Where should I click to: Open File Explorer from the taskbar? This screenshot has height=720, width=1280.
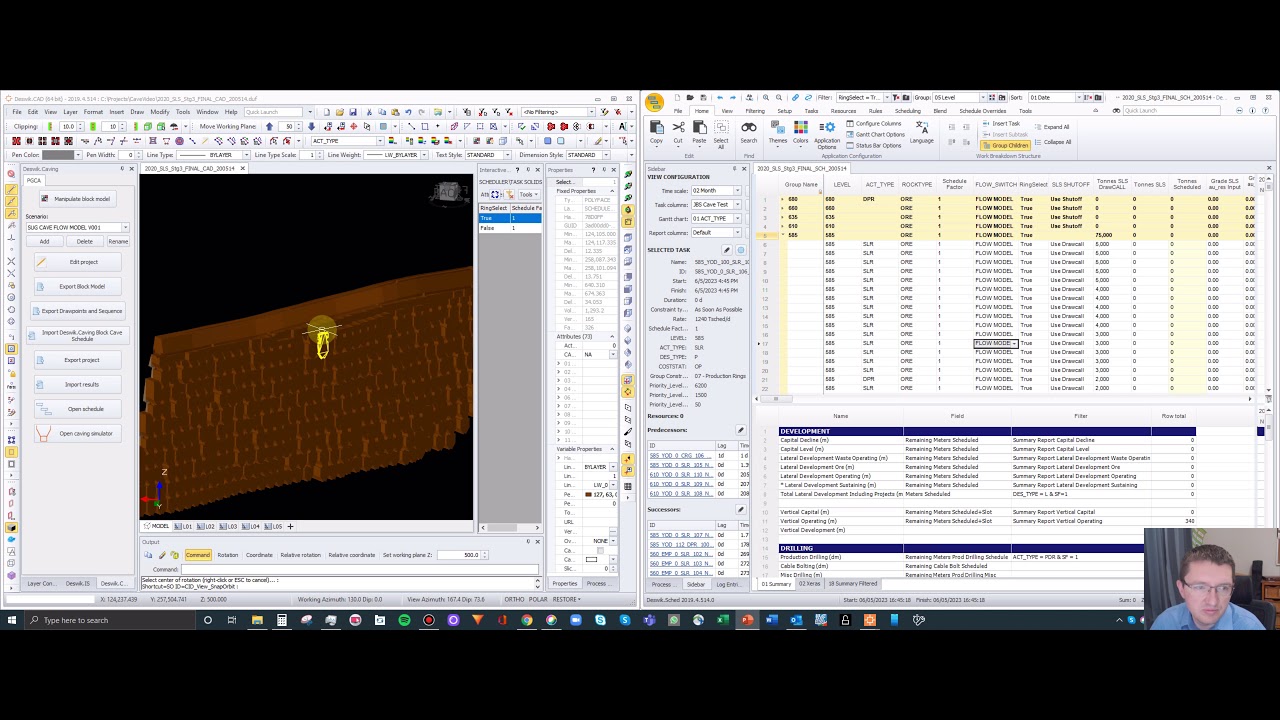pyautogui.click(x=257, y=620)
